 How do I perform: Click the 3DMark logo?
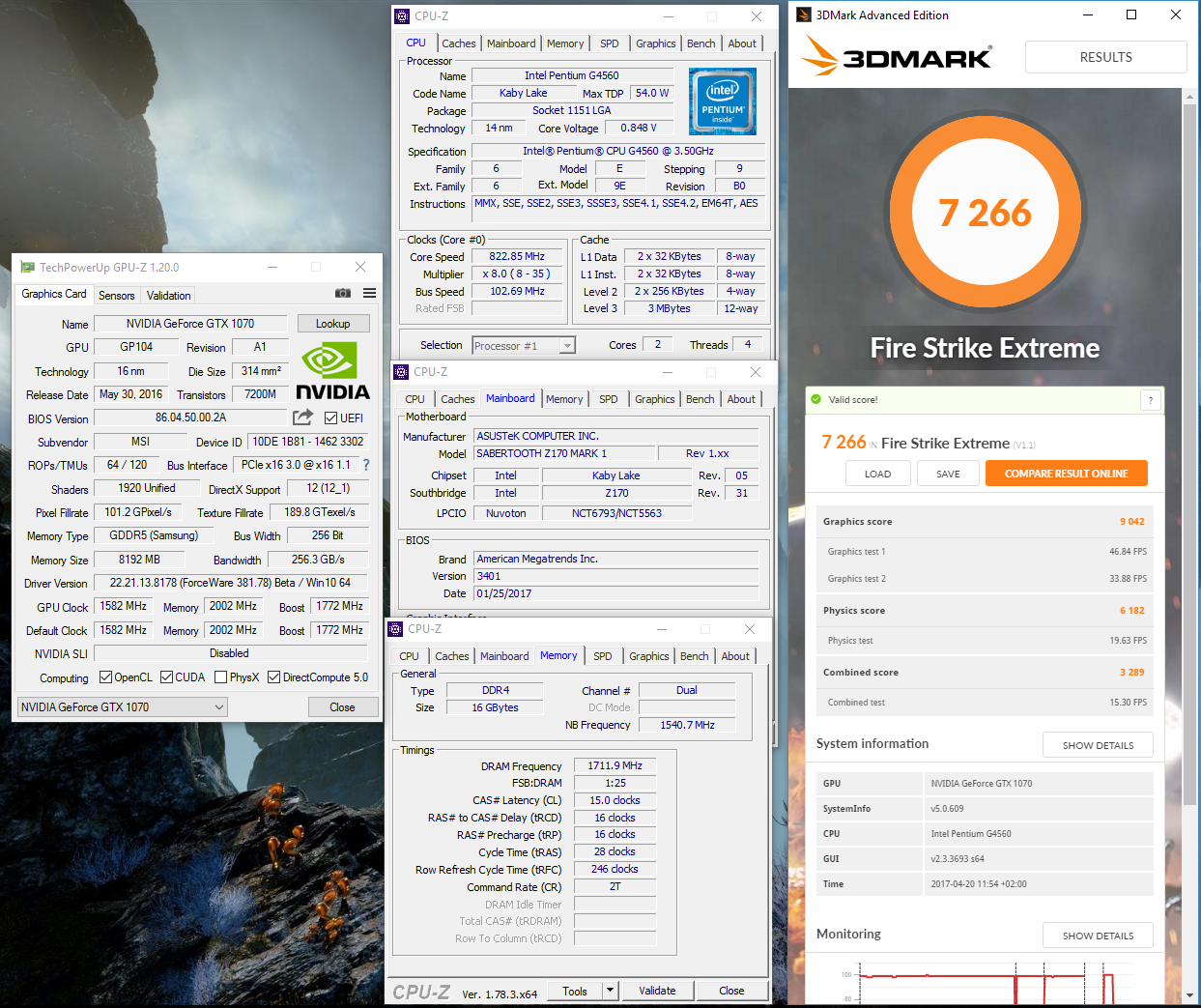click(x=897, y=56)
